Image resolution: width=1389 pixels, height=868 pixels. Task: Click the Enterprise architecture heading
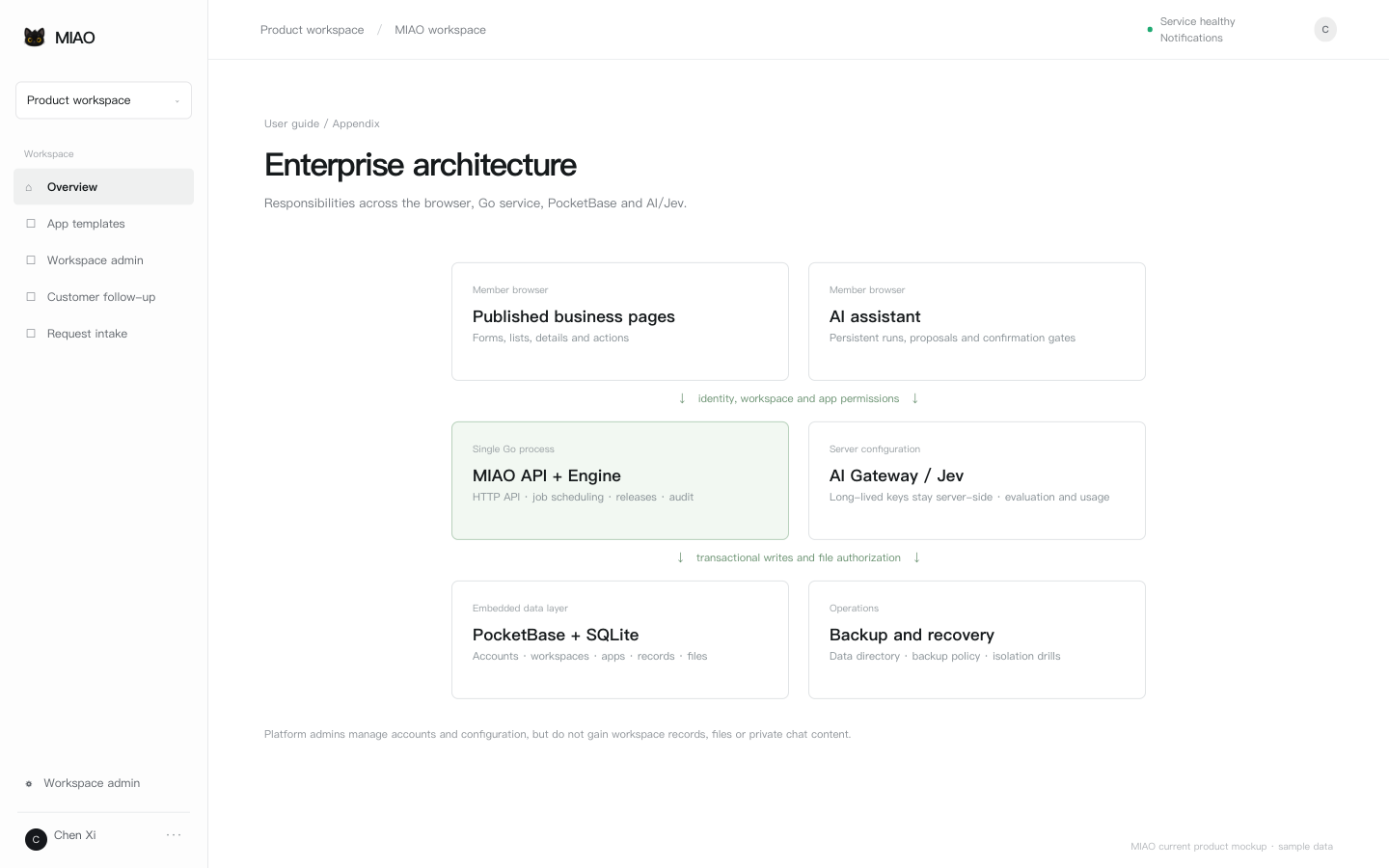click(421, 165)
